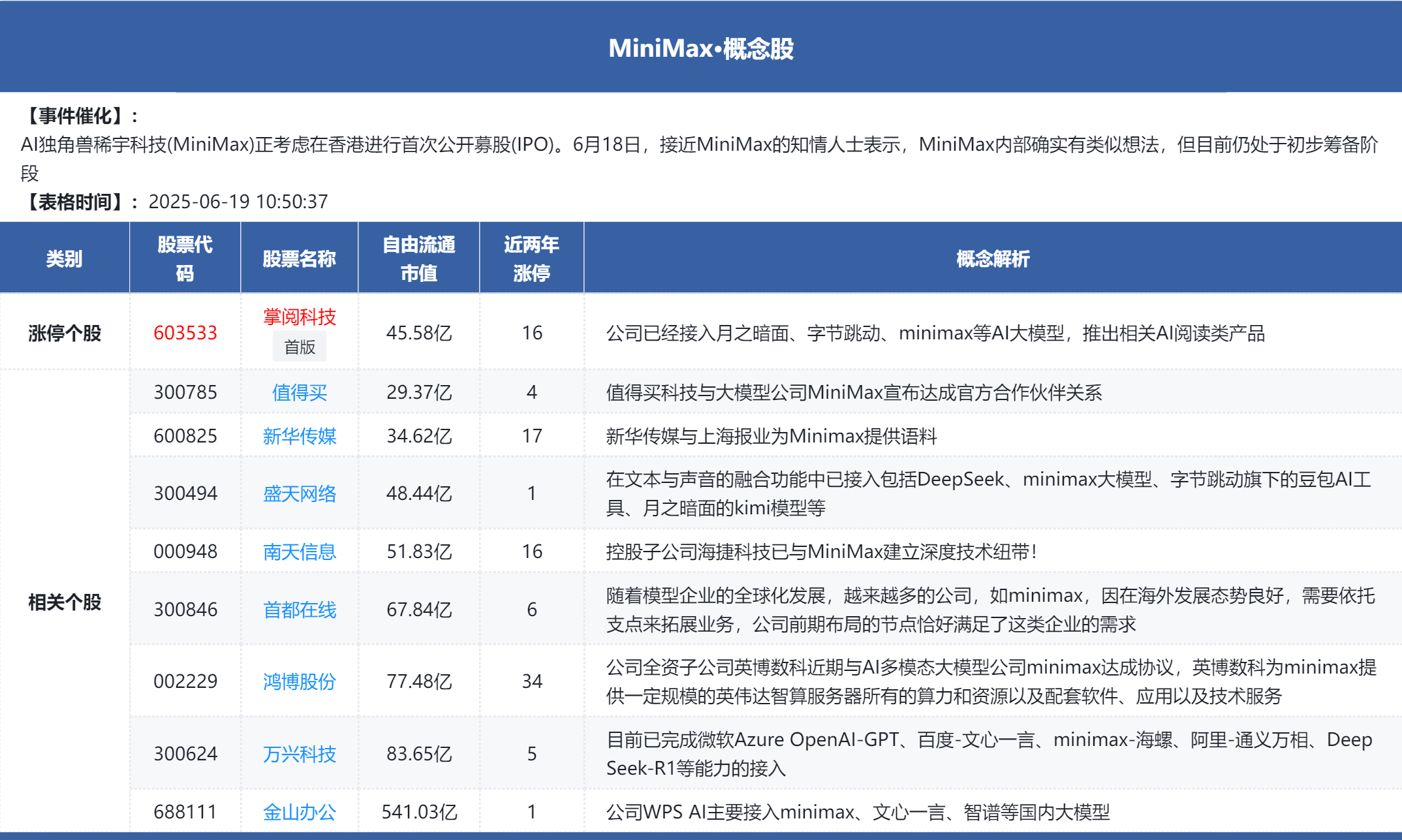Click the limit-up count 34 for 鸿博股份
Screen dimensions: 1402x840
click(x=532, y=681)
